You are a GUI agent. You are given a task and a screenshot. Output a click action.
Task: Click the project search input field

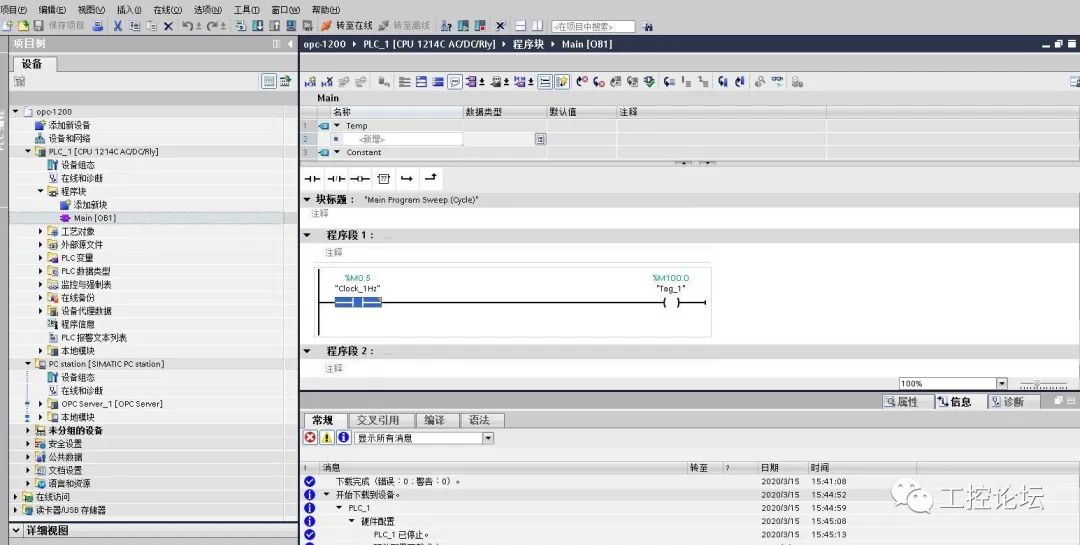click(592, 26)
